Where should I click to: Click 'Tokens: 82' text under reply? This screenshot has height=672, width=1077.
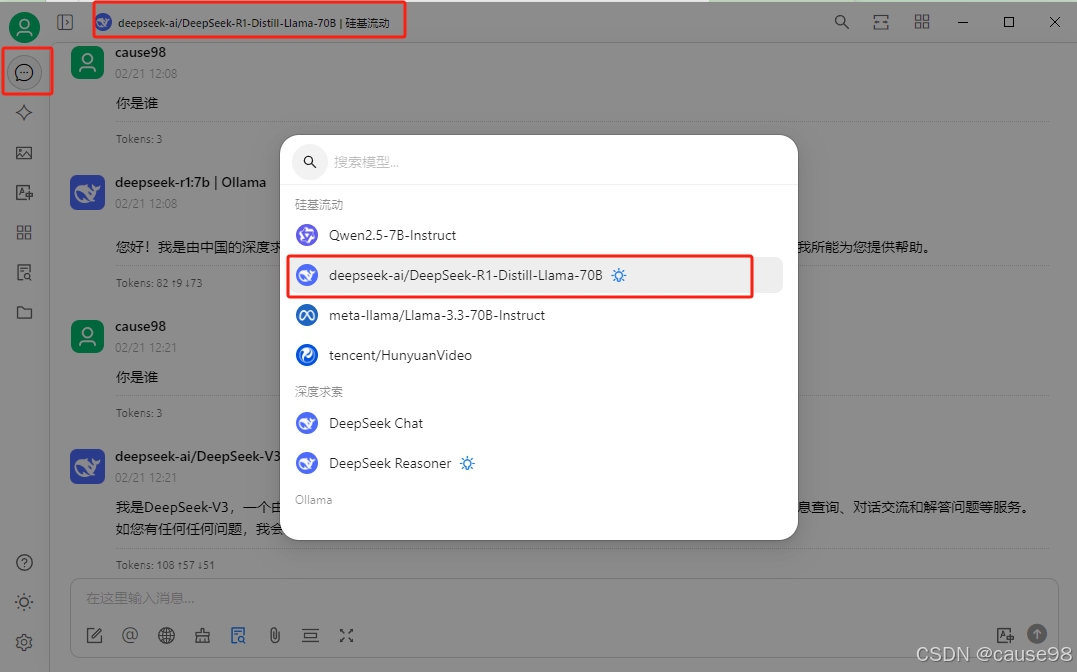click(x=159, y=283)
